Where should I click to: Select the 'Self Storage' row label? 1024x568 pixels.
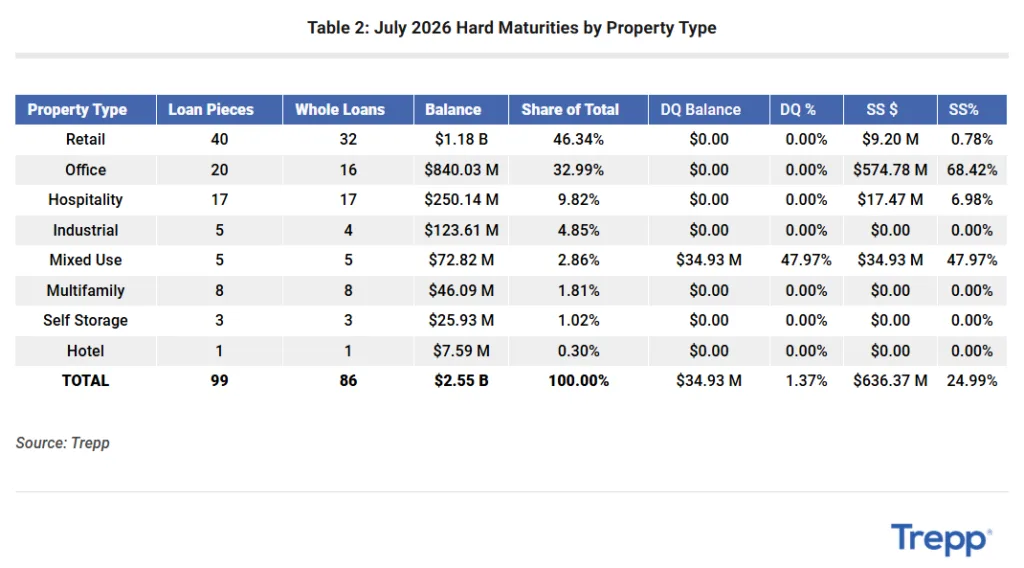coord(86,321)
